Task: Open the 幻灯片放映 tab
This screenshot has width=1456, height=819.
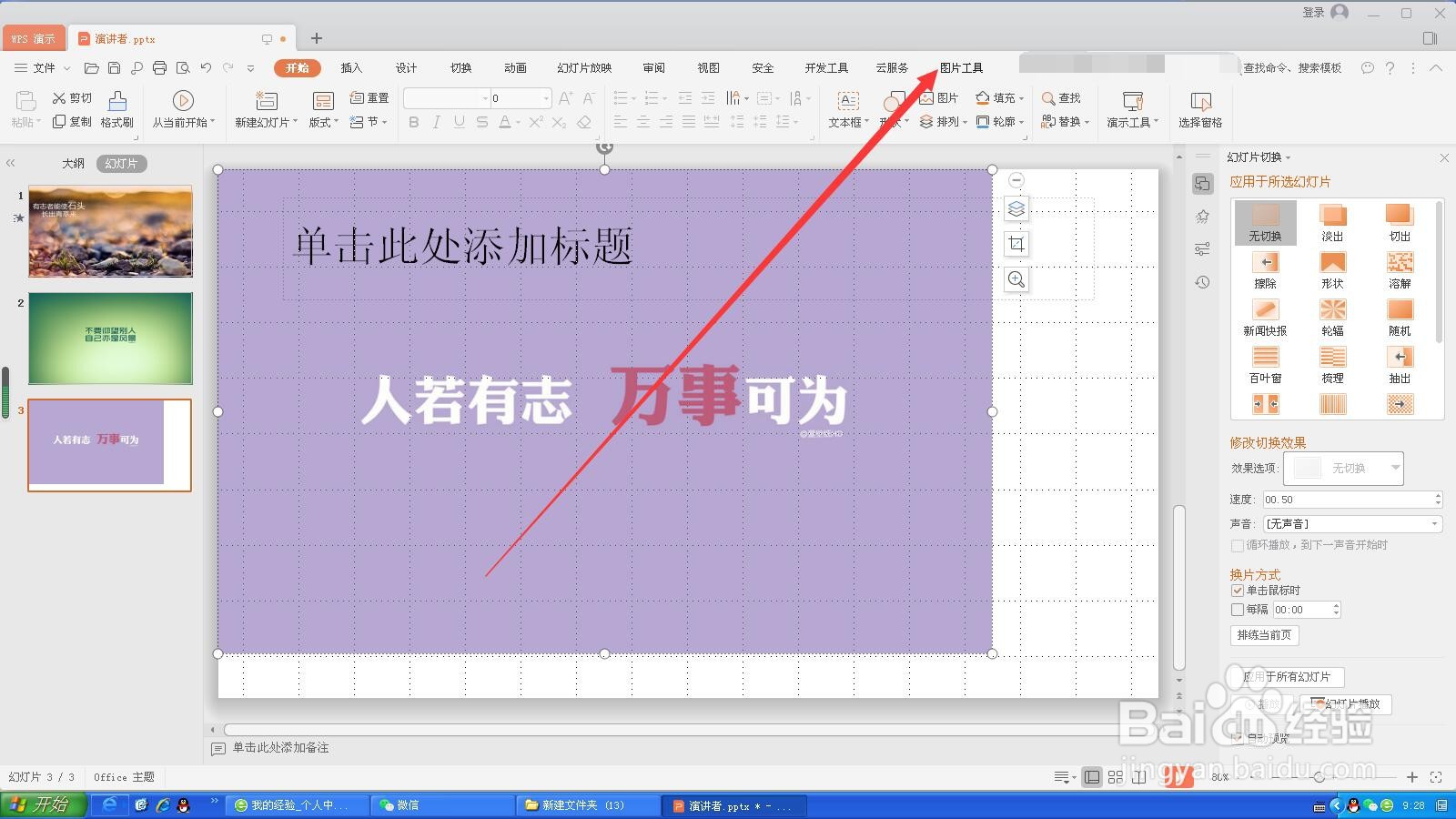Action: click(x=584, y=68)
